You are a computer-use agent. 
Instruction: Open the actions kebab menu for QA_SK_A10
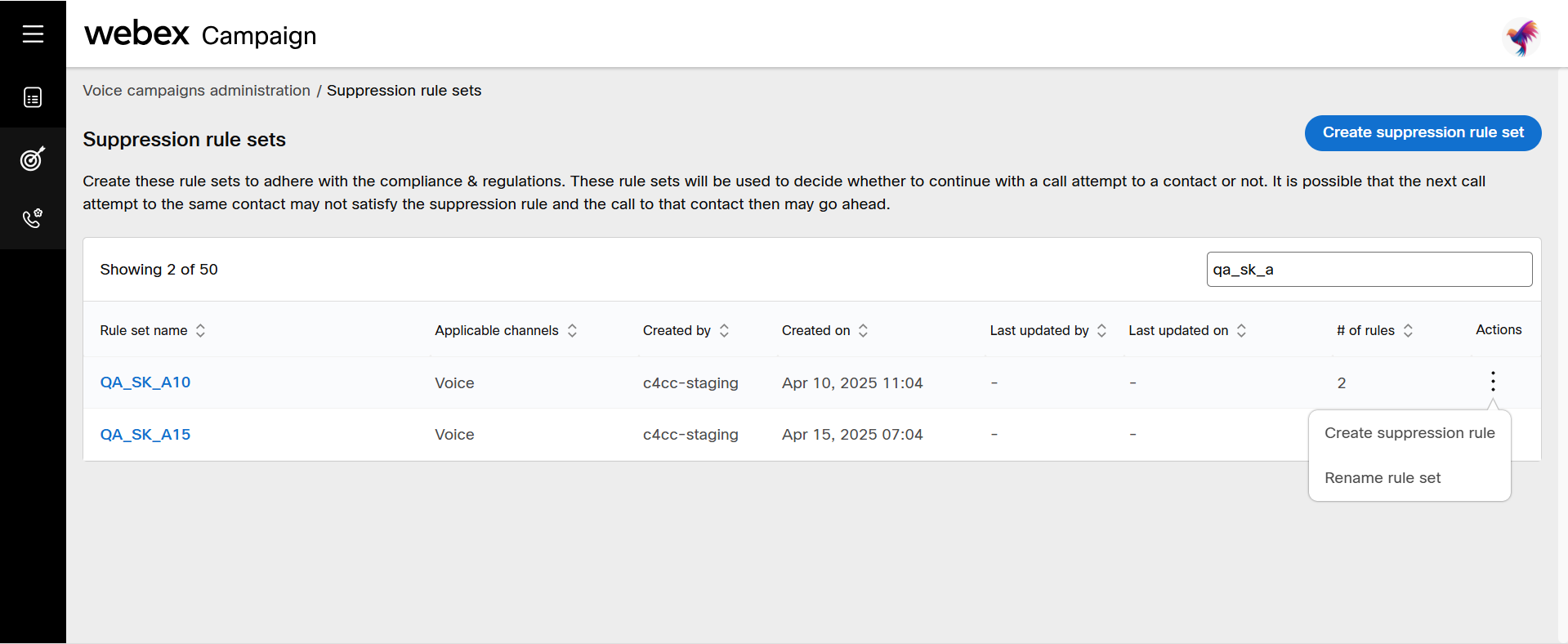(1493, 382)
